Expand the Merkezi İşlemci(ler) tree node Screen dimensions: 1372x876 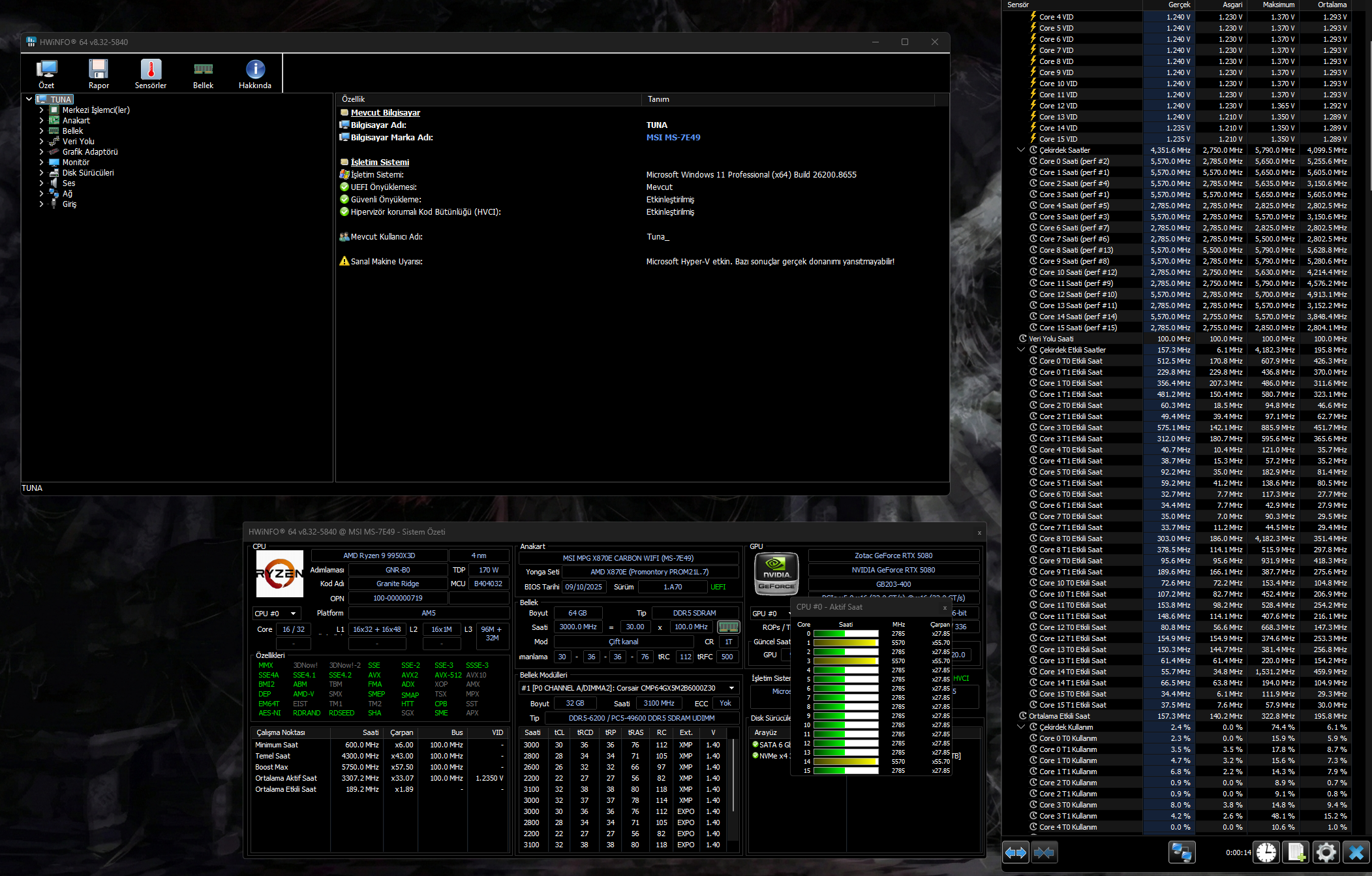[41, 110]
